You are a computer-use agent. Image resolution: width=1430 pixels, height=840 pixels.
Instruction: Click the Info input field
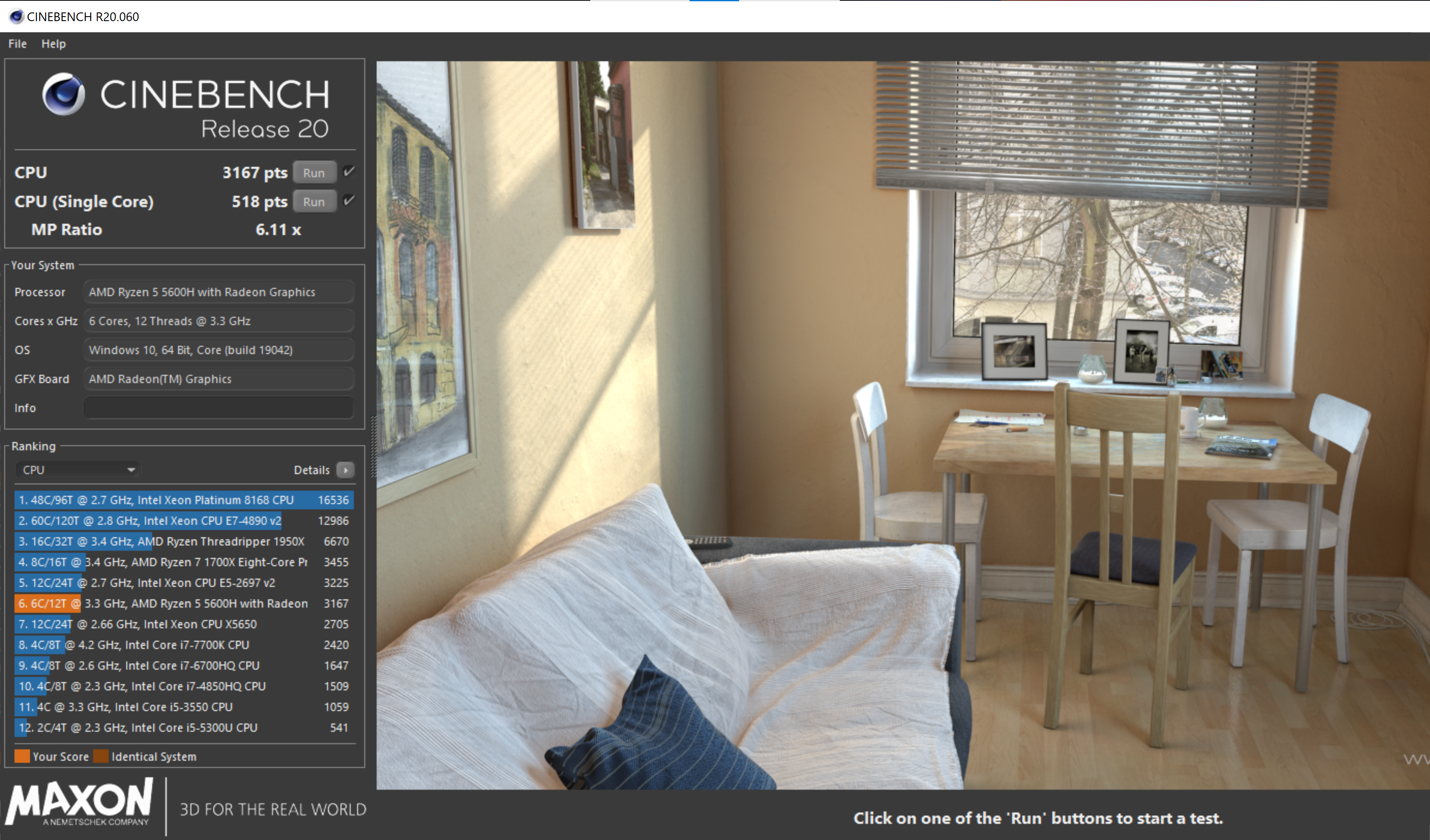[219, 408]
